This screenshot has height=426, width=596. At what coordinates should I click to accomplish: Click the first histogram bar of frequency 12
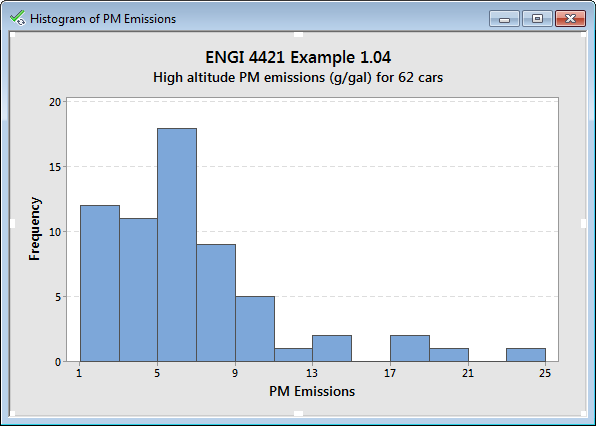click(100, 283)
